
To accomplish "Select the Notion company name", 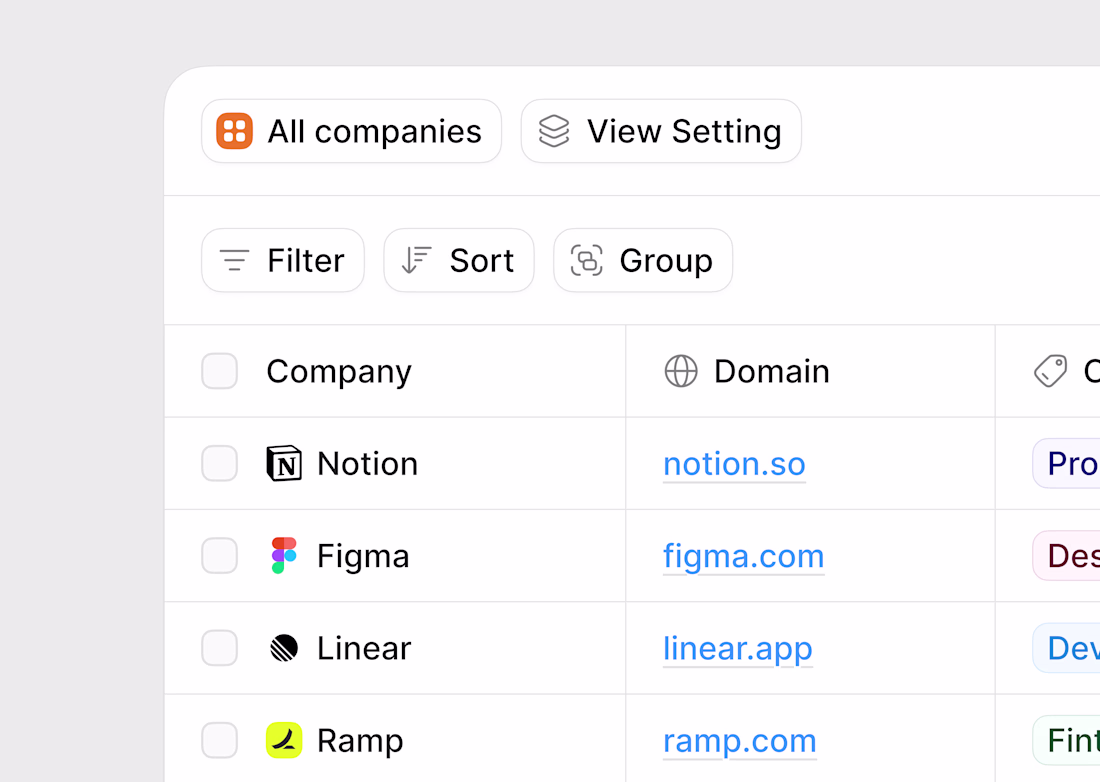I will [x=368, y=464].
